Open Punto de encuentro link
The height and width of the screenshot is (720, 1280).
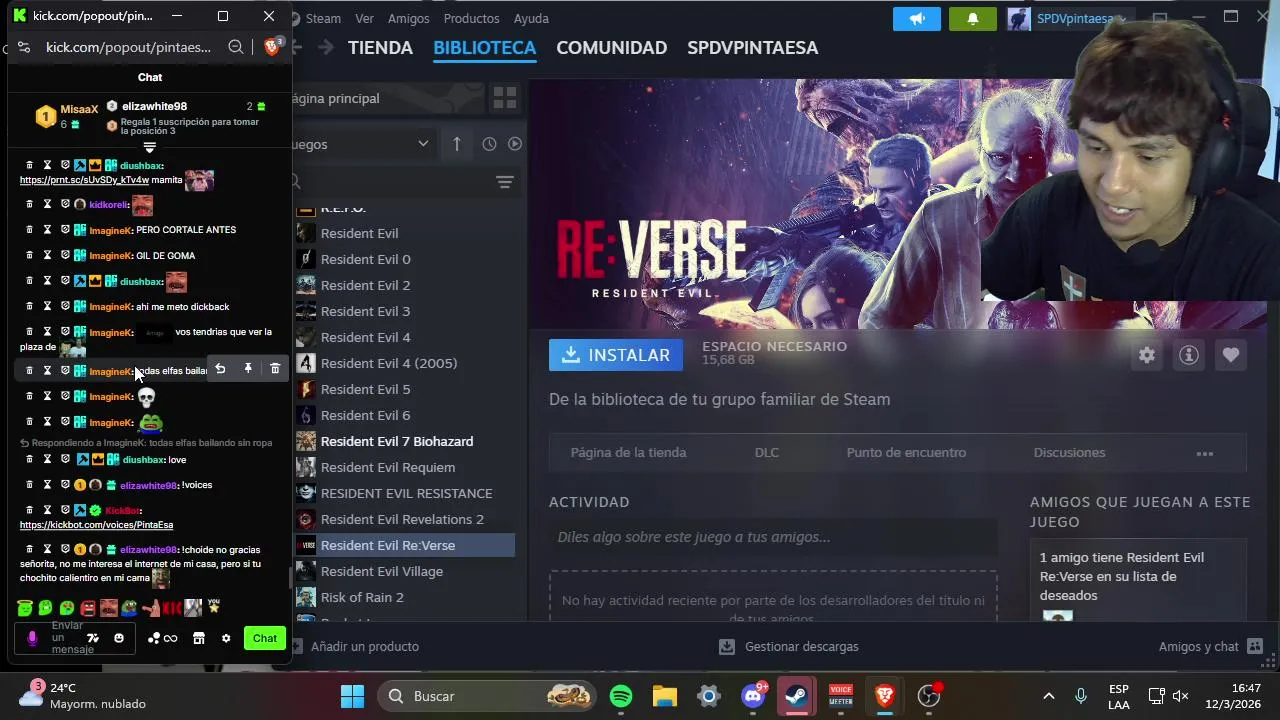coord(906,452)
